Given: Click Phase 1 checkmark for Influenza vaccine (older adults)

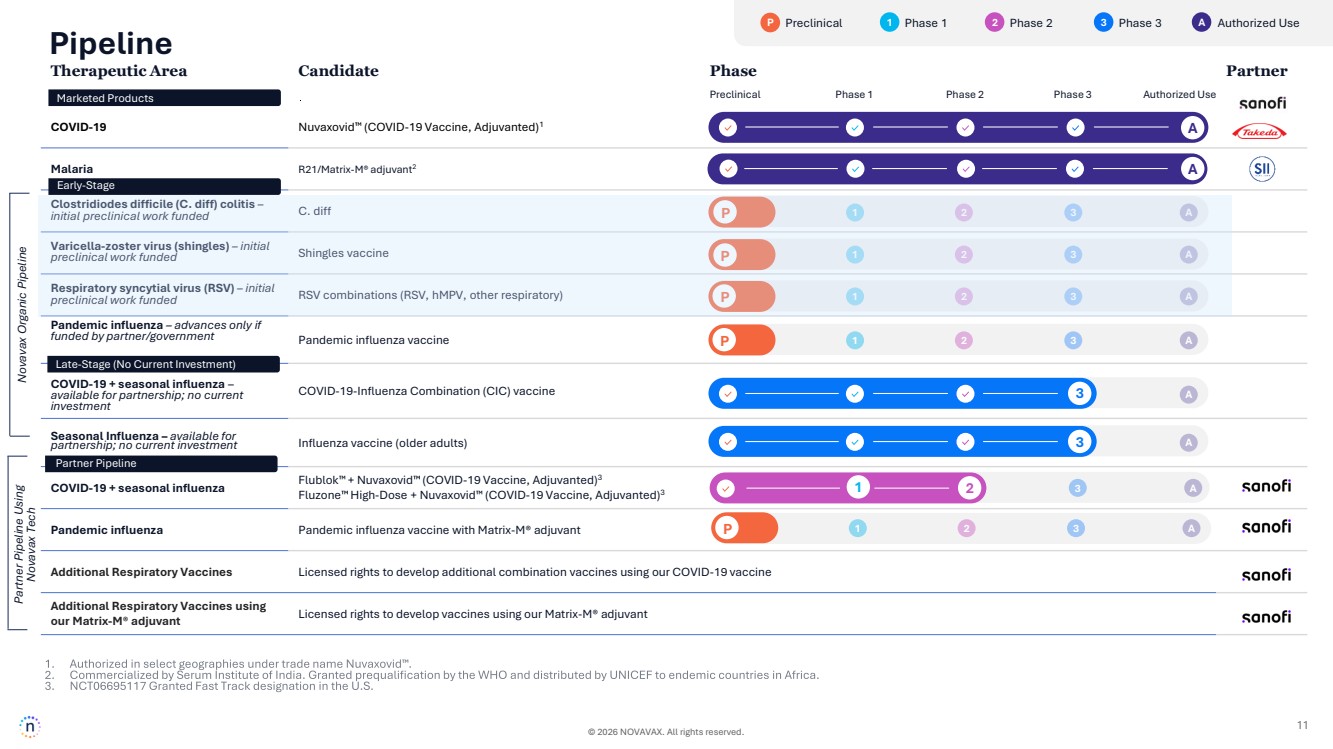Looking at the screenshot, I should [854, 441].
